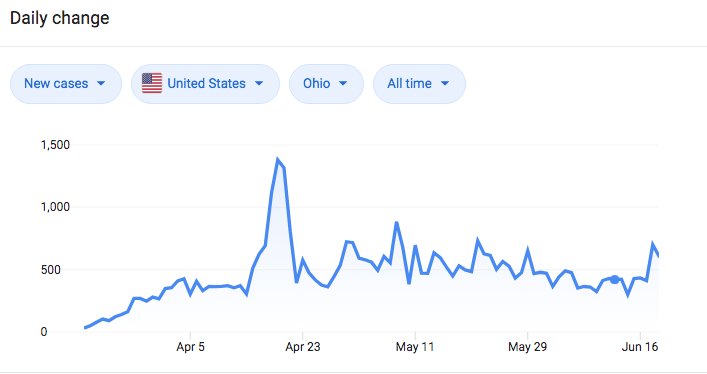Open the United States country dropdown
Image resolution: width=707 pixels, height=374 pixels.
205,84
